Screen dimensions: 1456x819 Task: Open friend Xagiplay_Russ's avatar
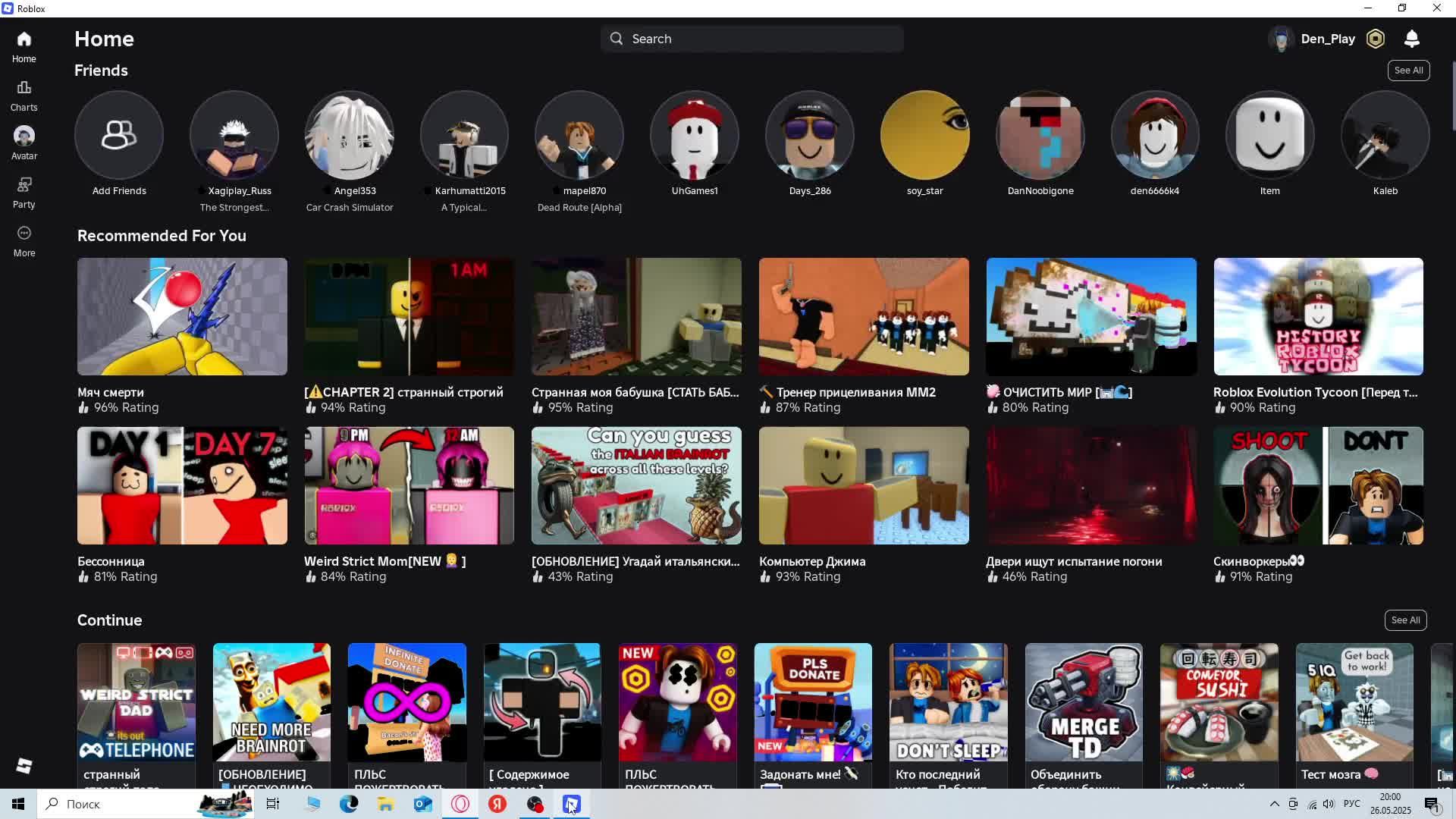234,135
